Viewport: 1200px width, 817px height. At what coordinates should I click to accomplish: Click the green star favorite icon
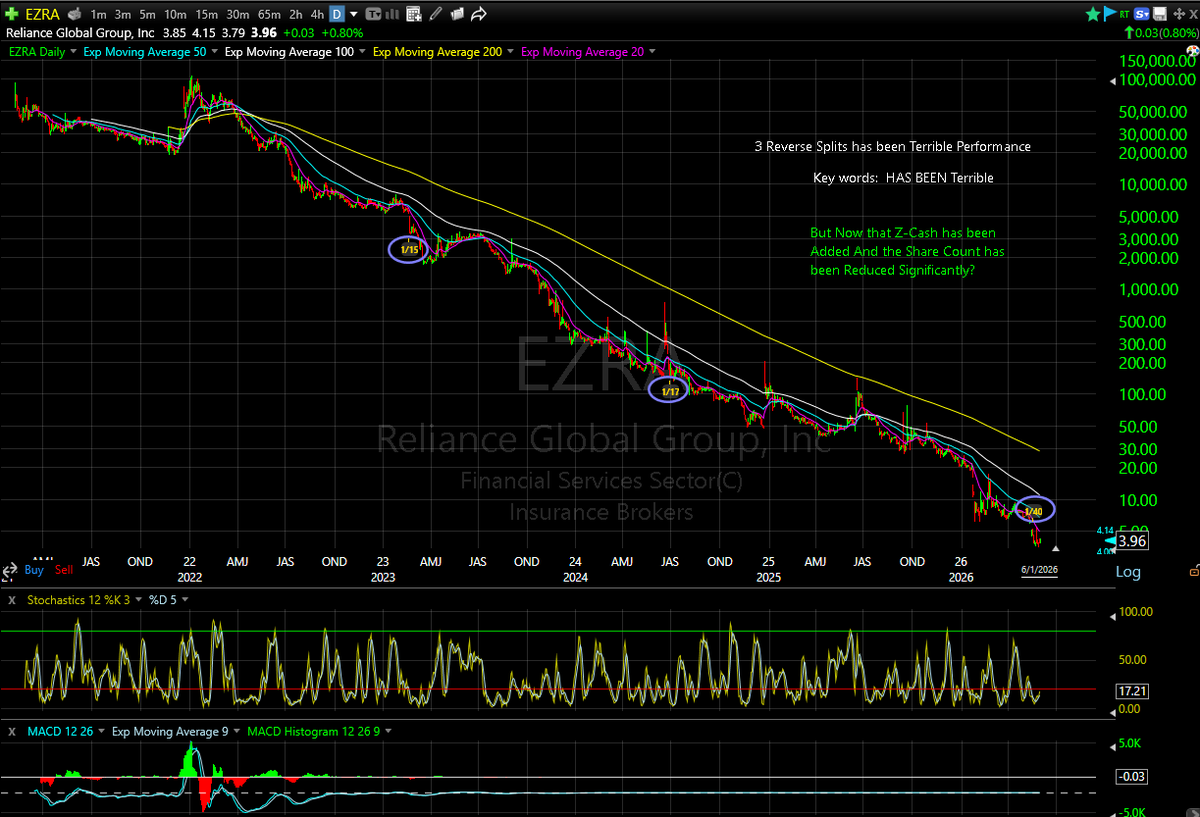click(x=1093, y=14)
